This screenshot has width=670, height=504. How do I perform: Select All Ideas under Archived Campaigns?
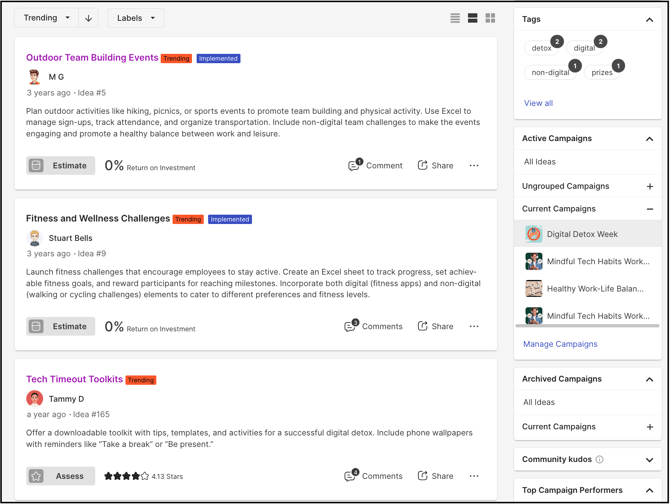[x=539, y=402]
